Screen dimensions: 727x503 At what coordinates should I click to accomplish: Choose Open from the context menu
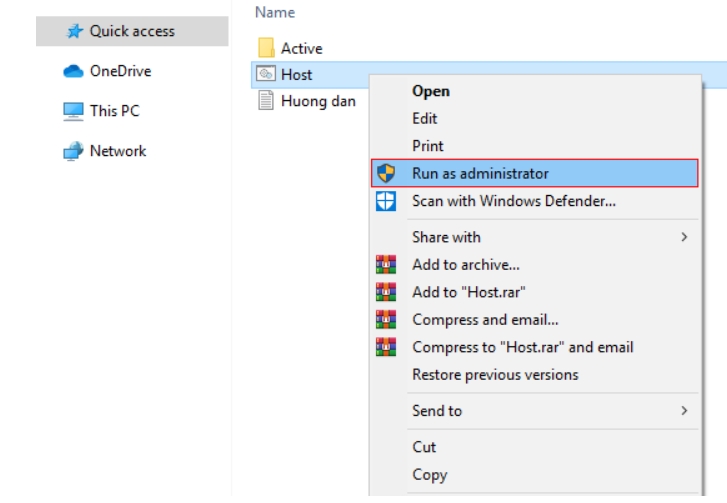coord(431,91)
